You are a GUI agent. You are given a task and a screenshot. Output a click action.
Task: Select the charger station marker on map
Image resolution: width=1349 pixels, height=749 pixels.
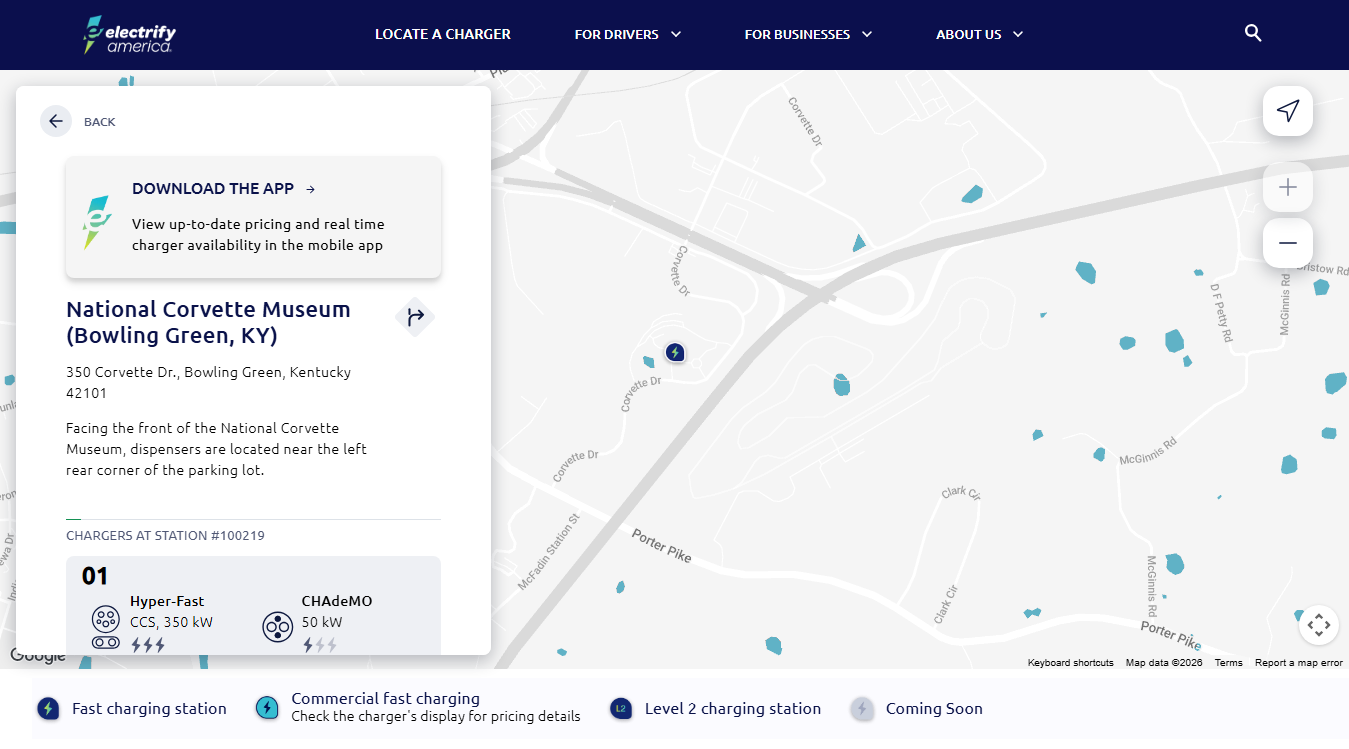point(675,352)
